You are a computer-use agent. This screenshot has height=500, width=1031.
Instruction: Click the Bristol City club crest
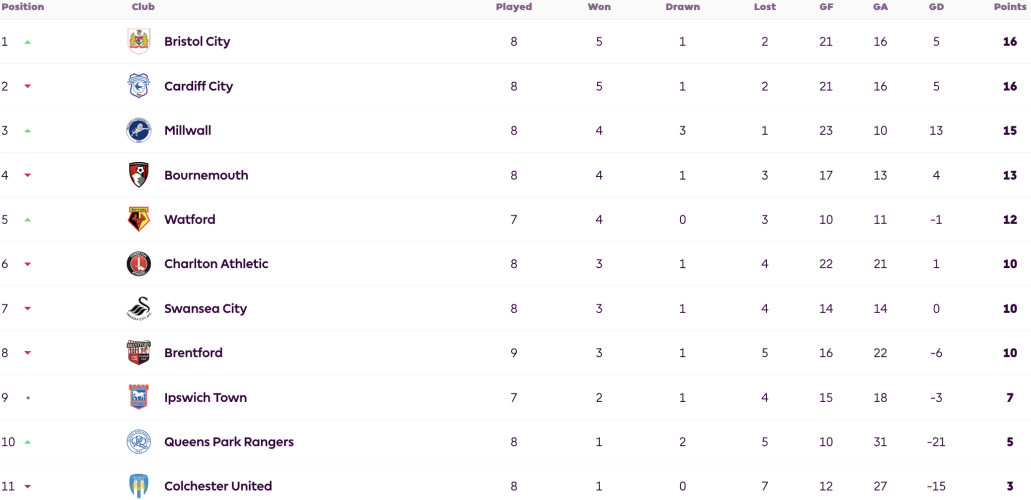139,41
